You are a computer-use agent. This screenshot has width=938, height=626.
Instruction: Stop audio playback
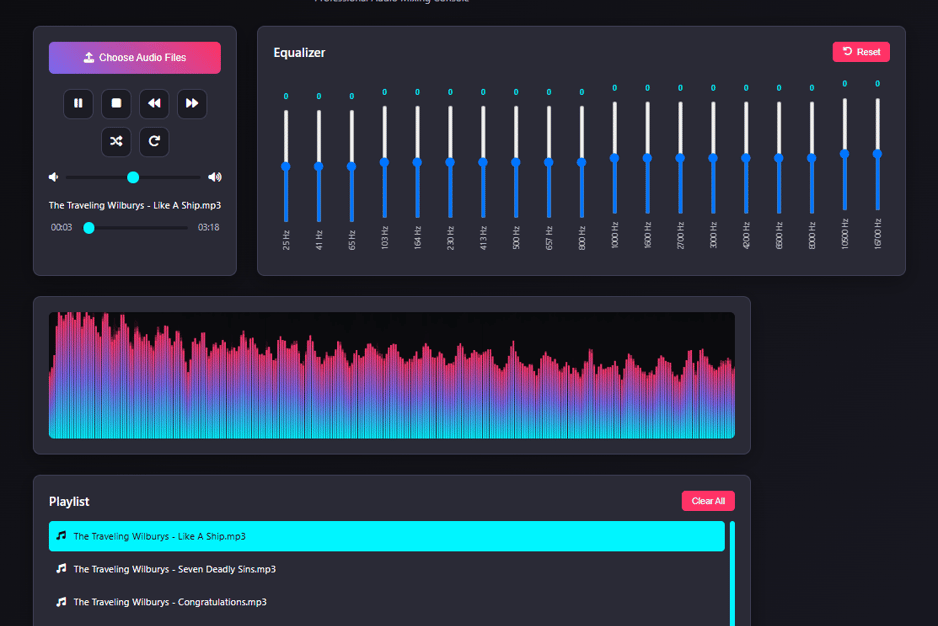[116, 104]
